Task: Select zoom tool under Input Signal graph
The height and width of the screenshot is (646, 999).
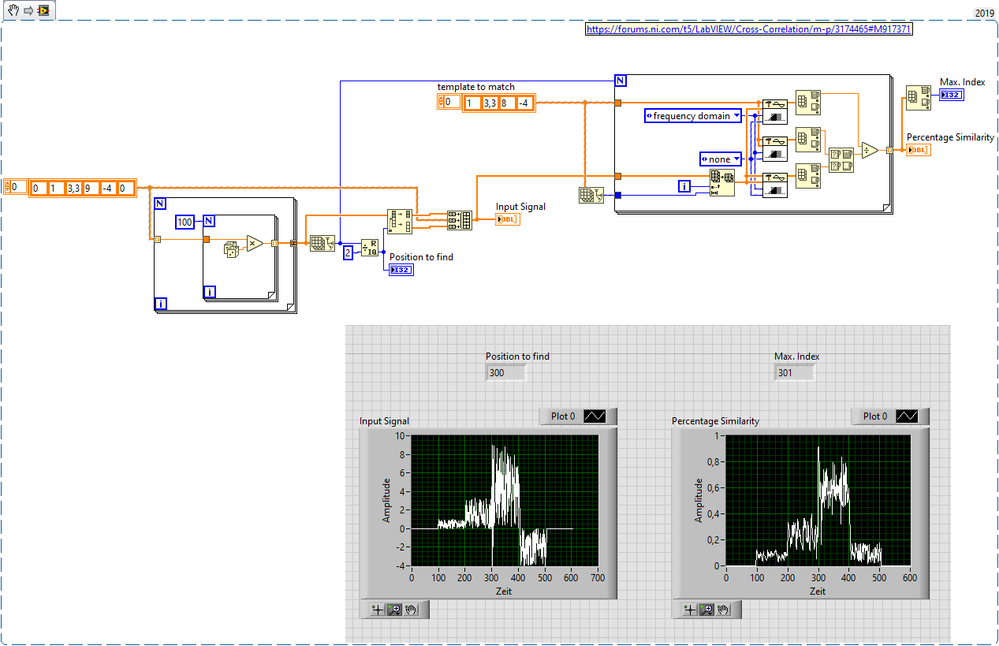Action: 394,610
